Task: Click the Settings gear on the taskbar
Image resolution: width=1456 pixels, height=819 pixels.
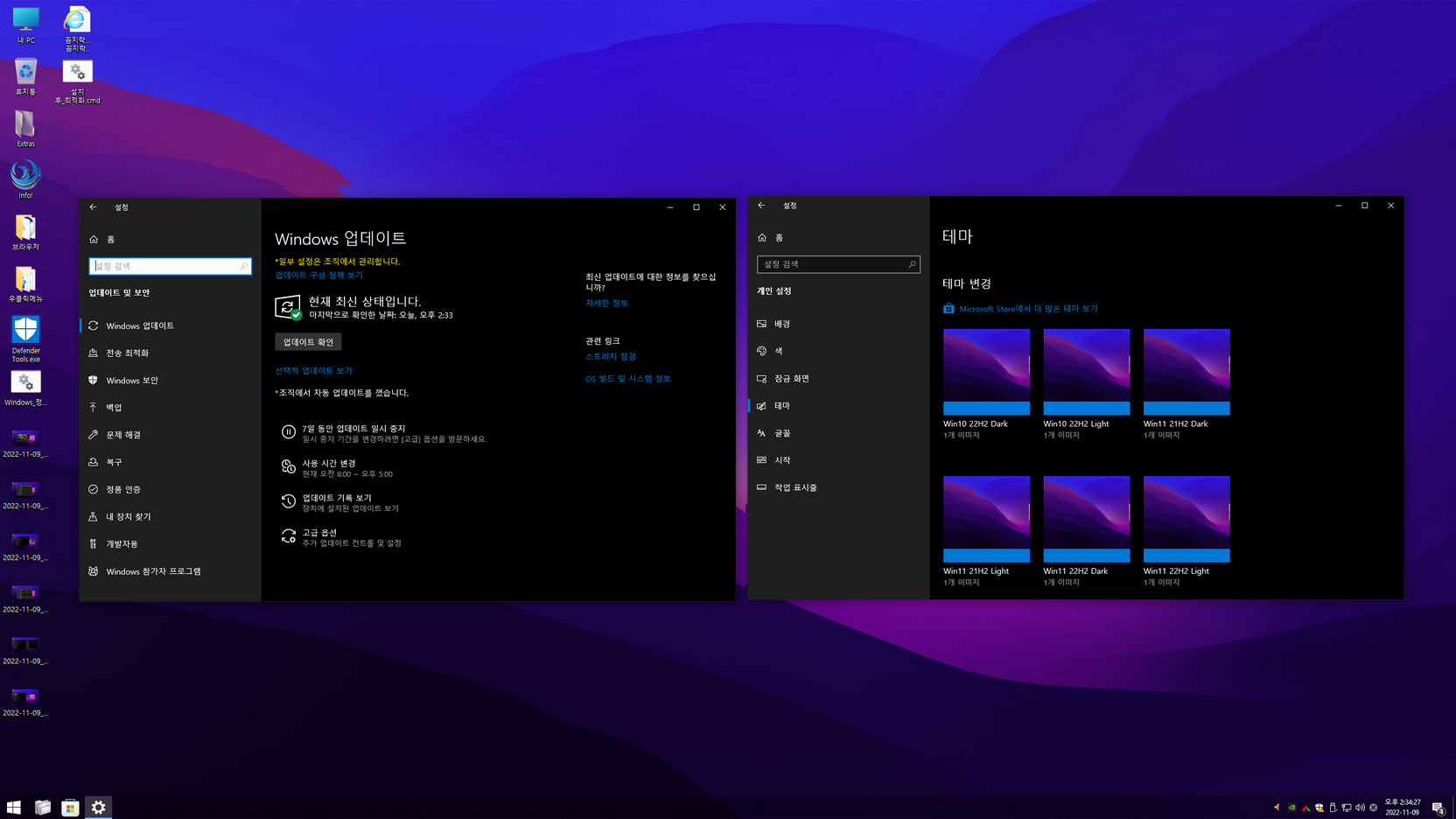Action: (x=99, y=807)
